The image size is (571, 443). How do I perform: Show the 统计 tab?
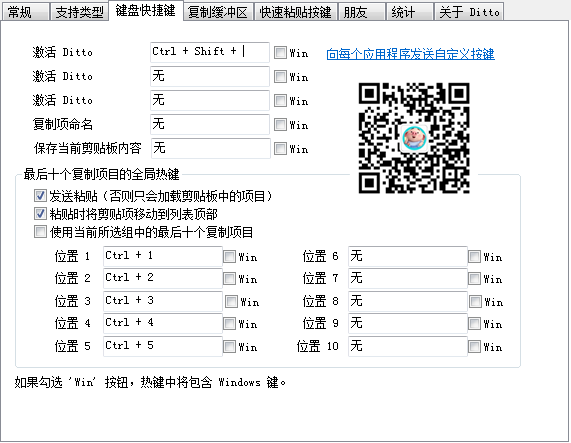point(410,12)
